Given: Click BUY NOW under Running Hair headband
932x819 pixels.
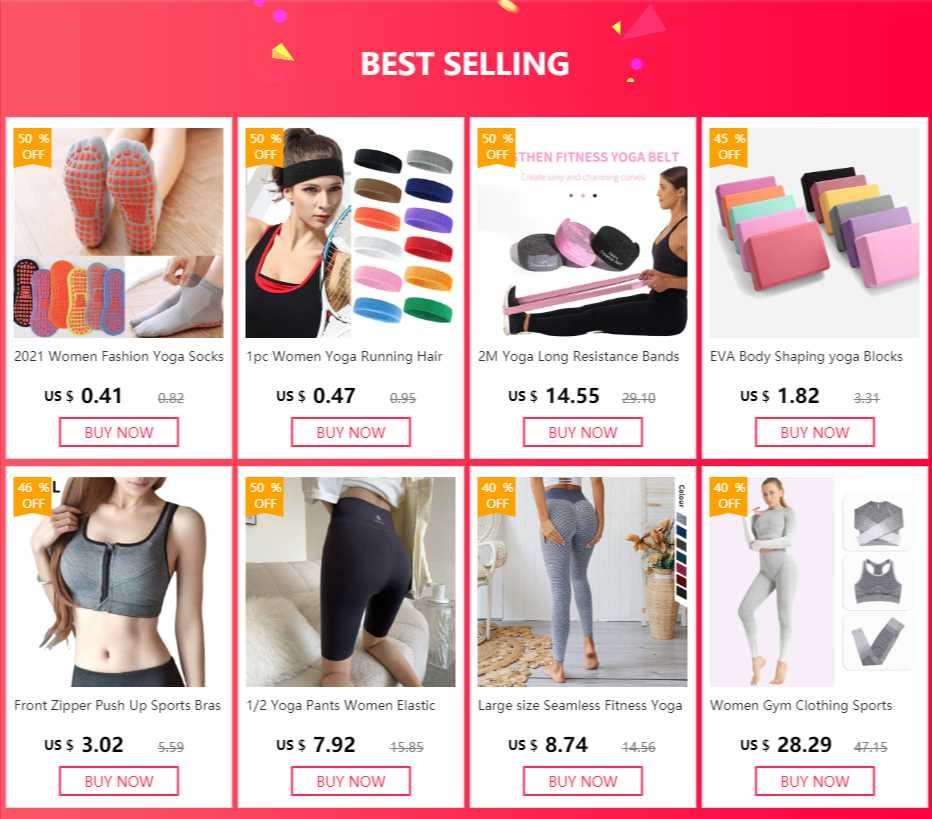Looking at the screenshot, I should pos(351,432).
